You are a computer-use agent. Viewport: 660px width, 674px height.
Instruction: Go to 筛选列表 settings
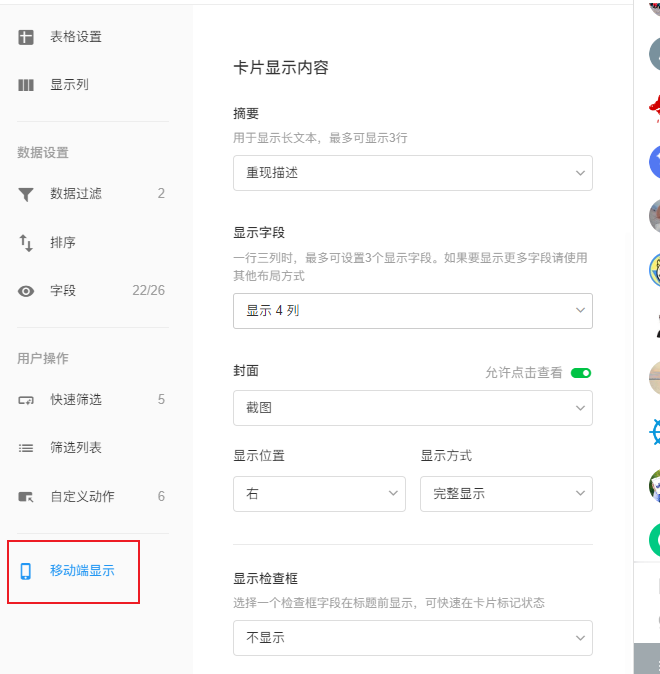pyautogui.click(x=76, y=448)
